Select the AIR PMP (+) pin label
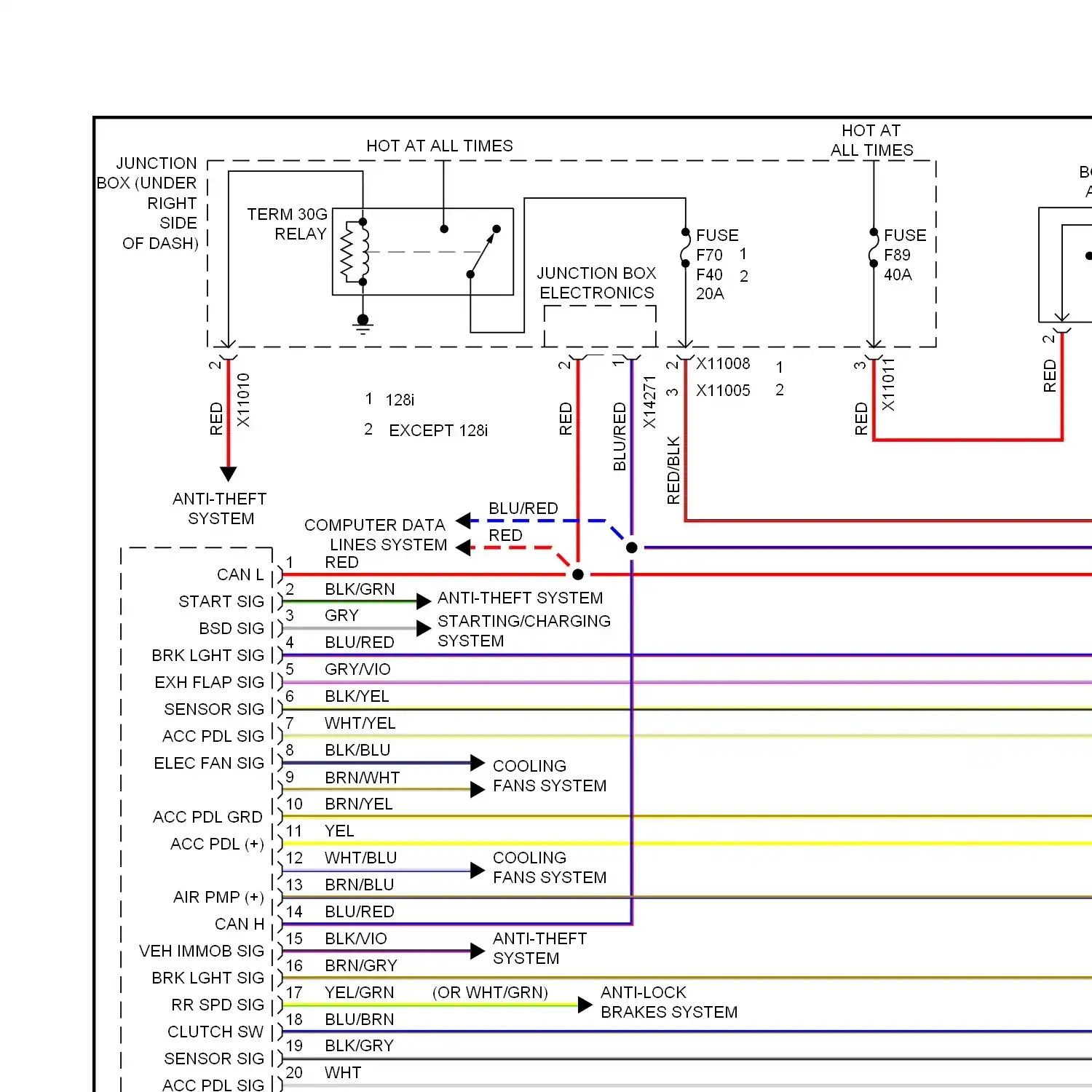The height and width of the screenshot is (1092, 1092). tap(218, 898)
